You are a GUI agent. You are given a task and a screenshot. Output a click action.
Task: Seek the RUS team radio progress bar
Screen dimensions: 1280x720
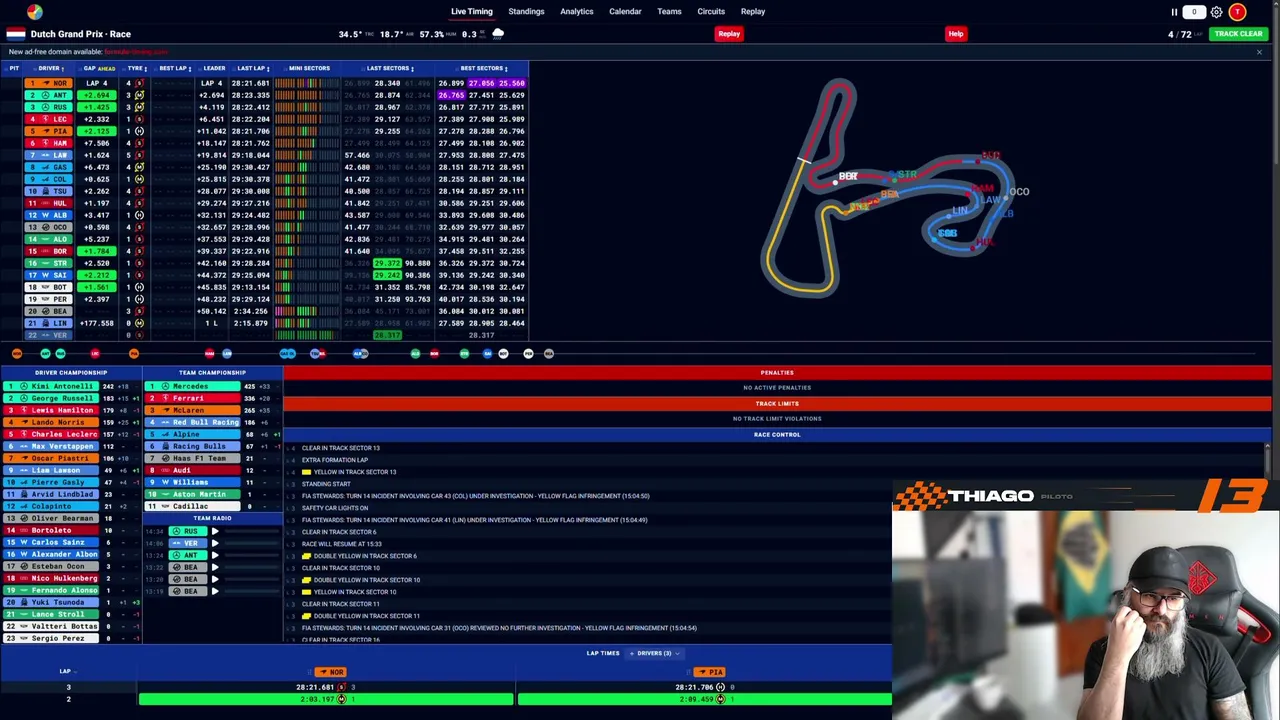coord(251,531)
